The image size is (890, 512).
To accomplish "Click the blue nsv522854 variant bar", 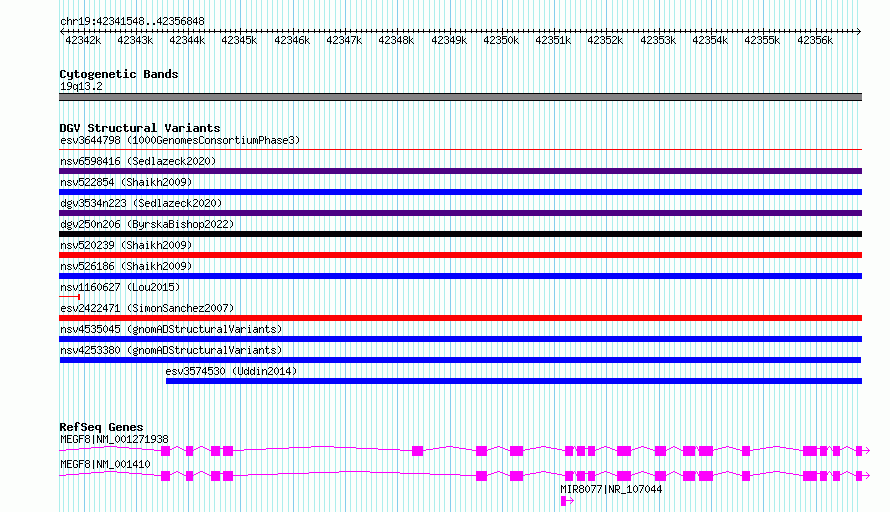I will click(460, 192).
